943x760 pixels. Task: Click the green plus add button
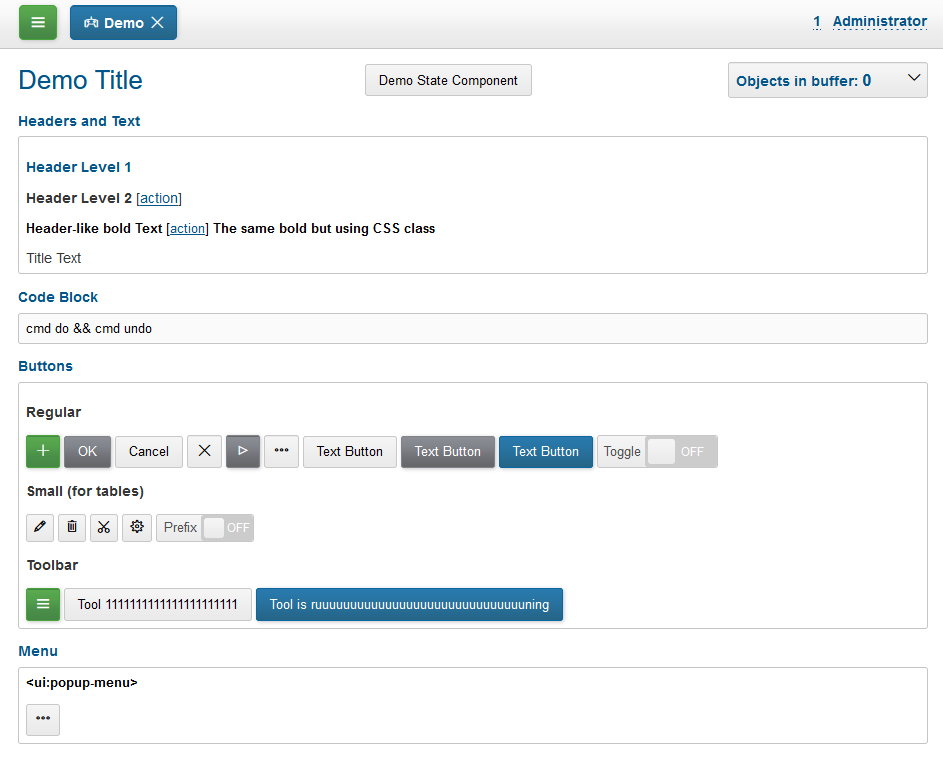pos(43,451)
